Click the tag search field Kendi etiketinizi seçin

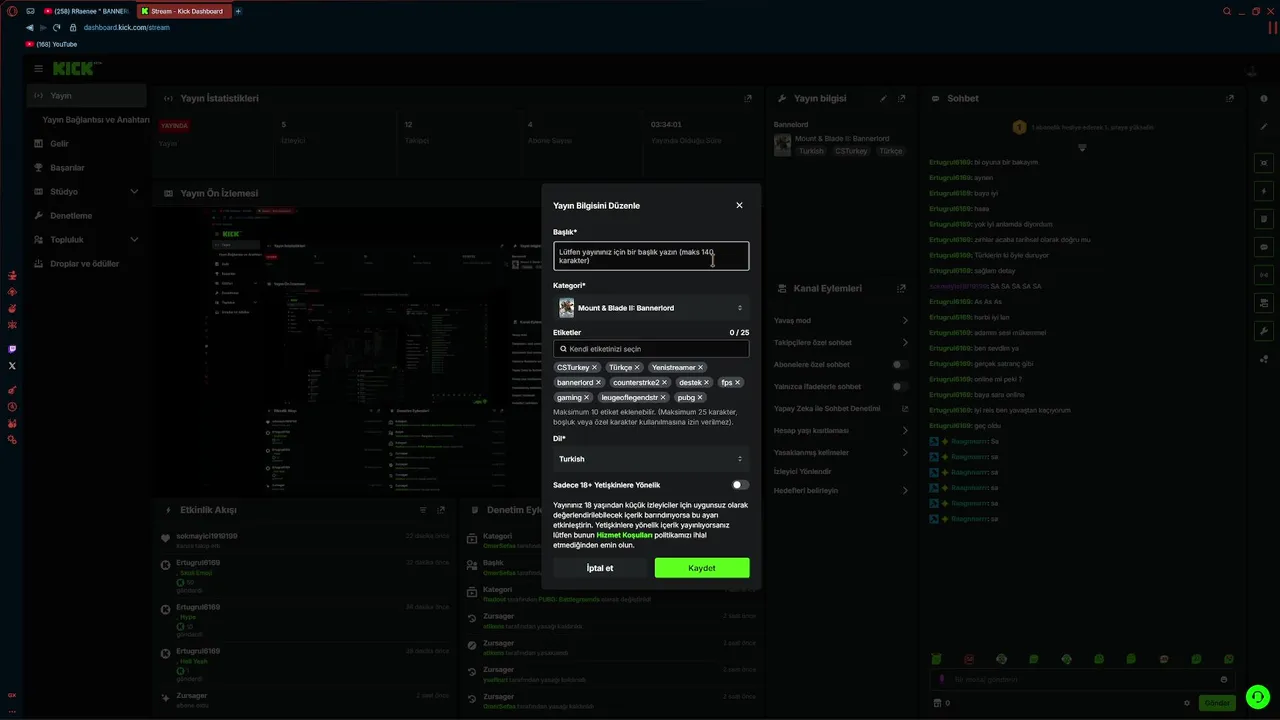click(x=651, y=349)
